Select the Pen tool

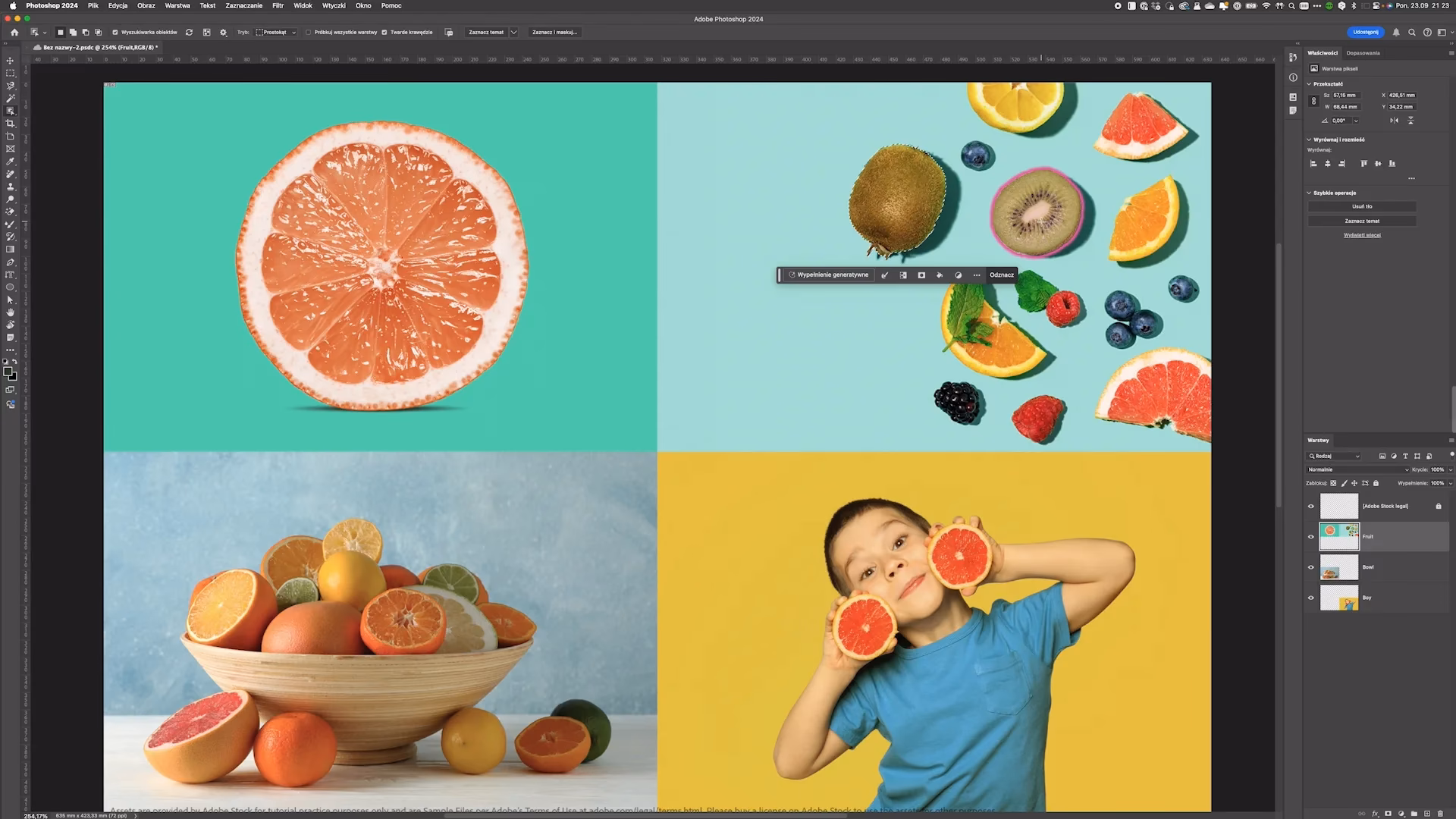pyautogui.click(x=10, y=262)
